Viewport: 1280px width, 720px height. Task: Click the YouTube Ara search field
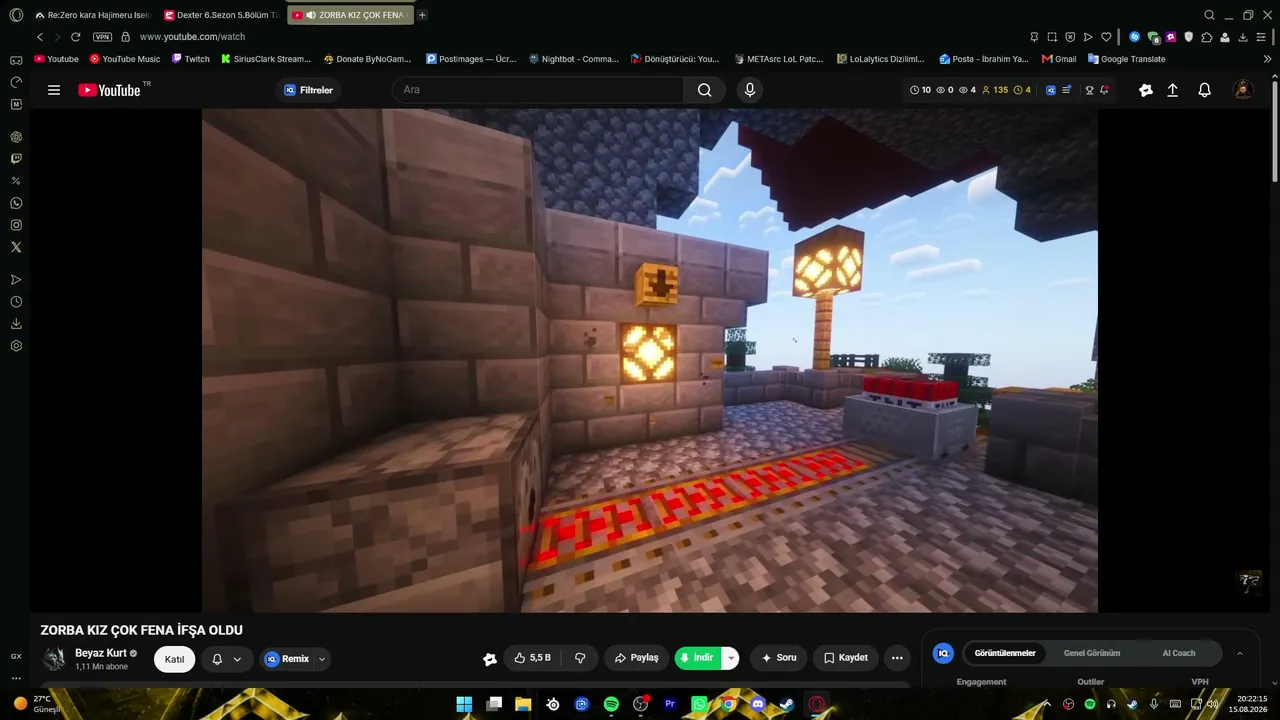pyautogui.click(x=538, y=90)
